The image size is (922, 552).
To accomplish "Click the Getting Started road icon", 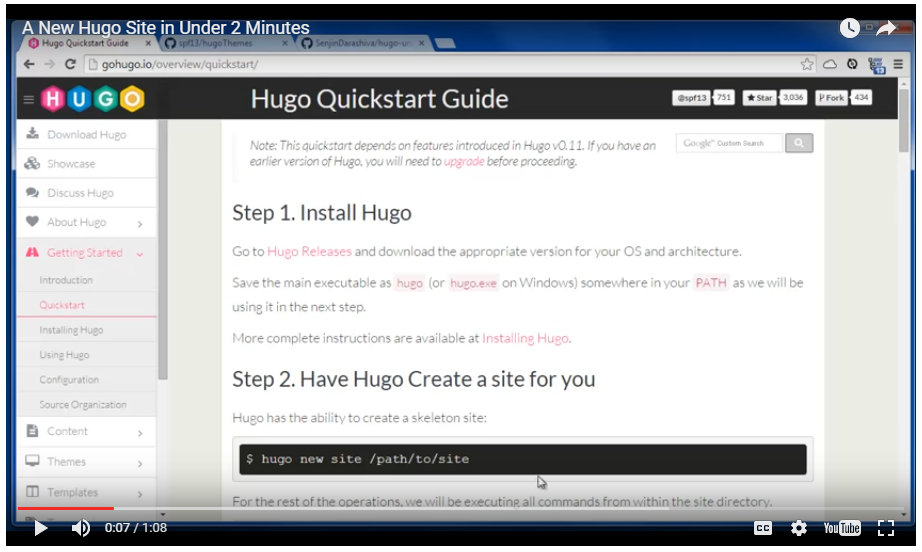I will click(x=32, y=252).
